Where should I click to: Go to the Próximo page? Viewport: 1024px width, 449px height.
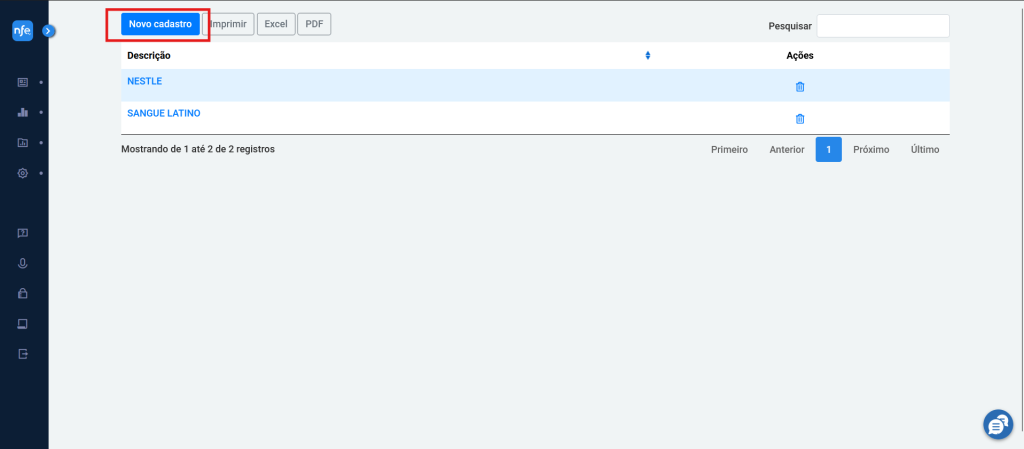click(x=871, y=149)
